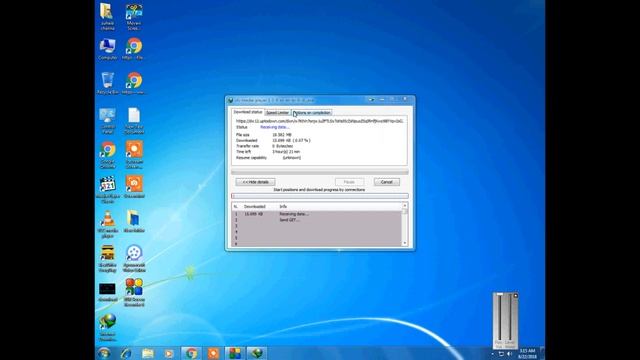
Task: Show hidden tray icons arrow
Action: pos(493,354)
